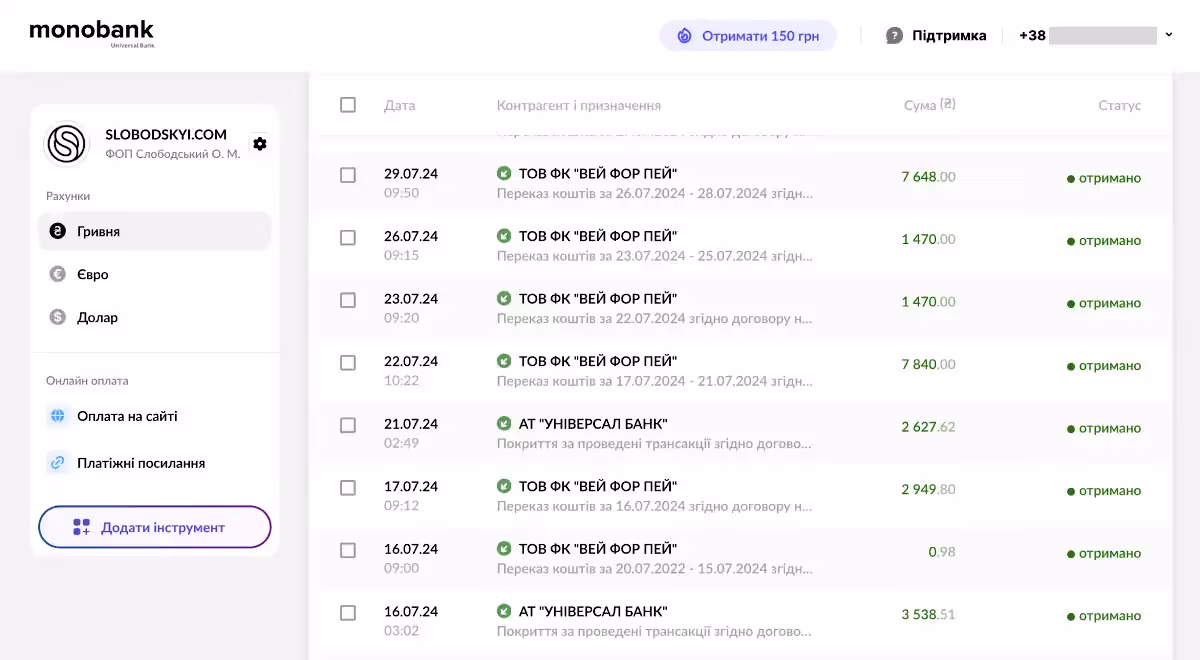Click incoming arrow icon on 22.07.24 transaction
This screenshot has width=1200, height=660.
coord(504,361)
